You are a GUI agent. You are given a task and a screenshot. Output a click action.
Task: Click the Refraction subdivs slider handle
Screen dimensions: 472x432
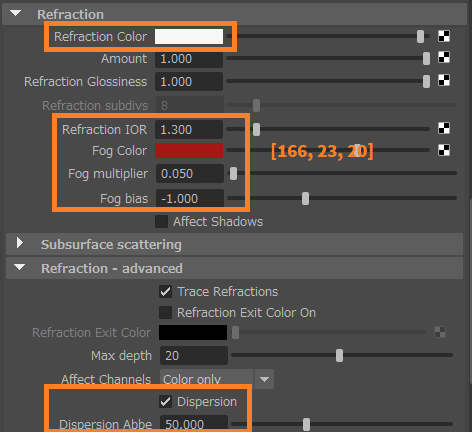click(x=256, y=105)
